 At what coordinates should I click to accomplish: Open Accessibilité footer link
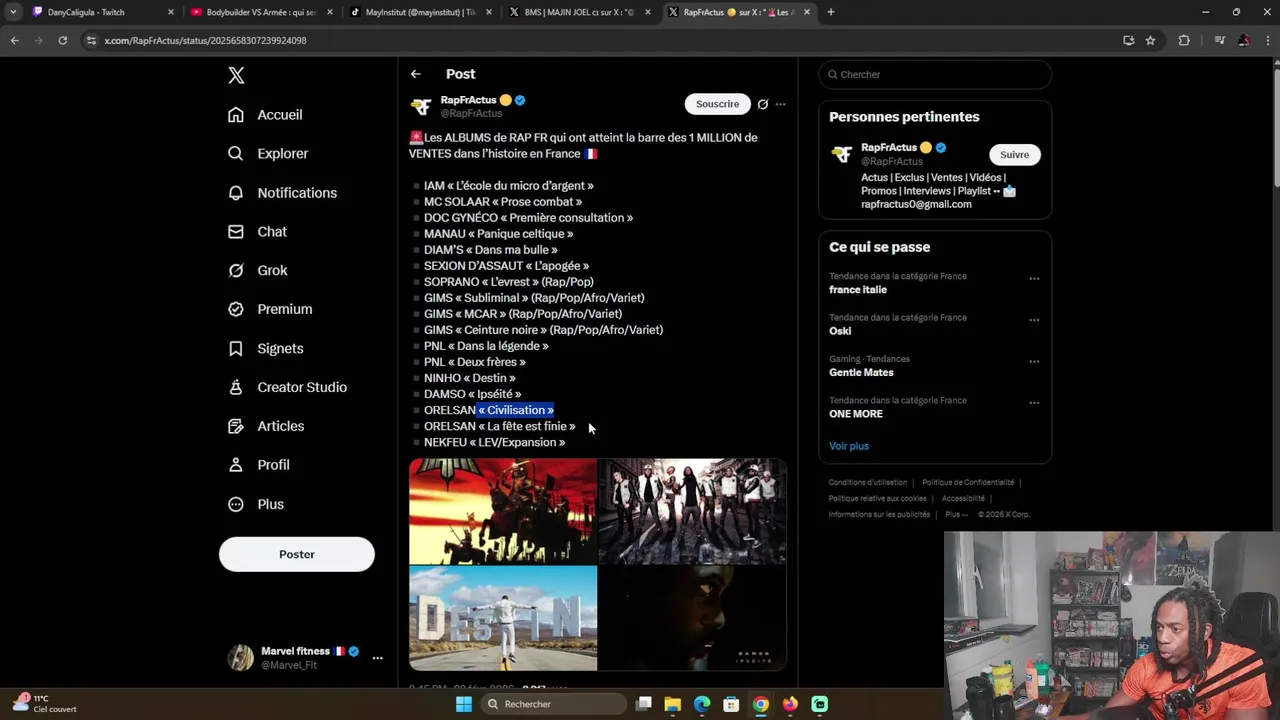pyautogui.click(x=963, y=499)
